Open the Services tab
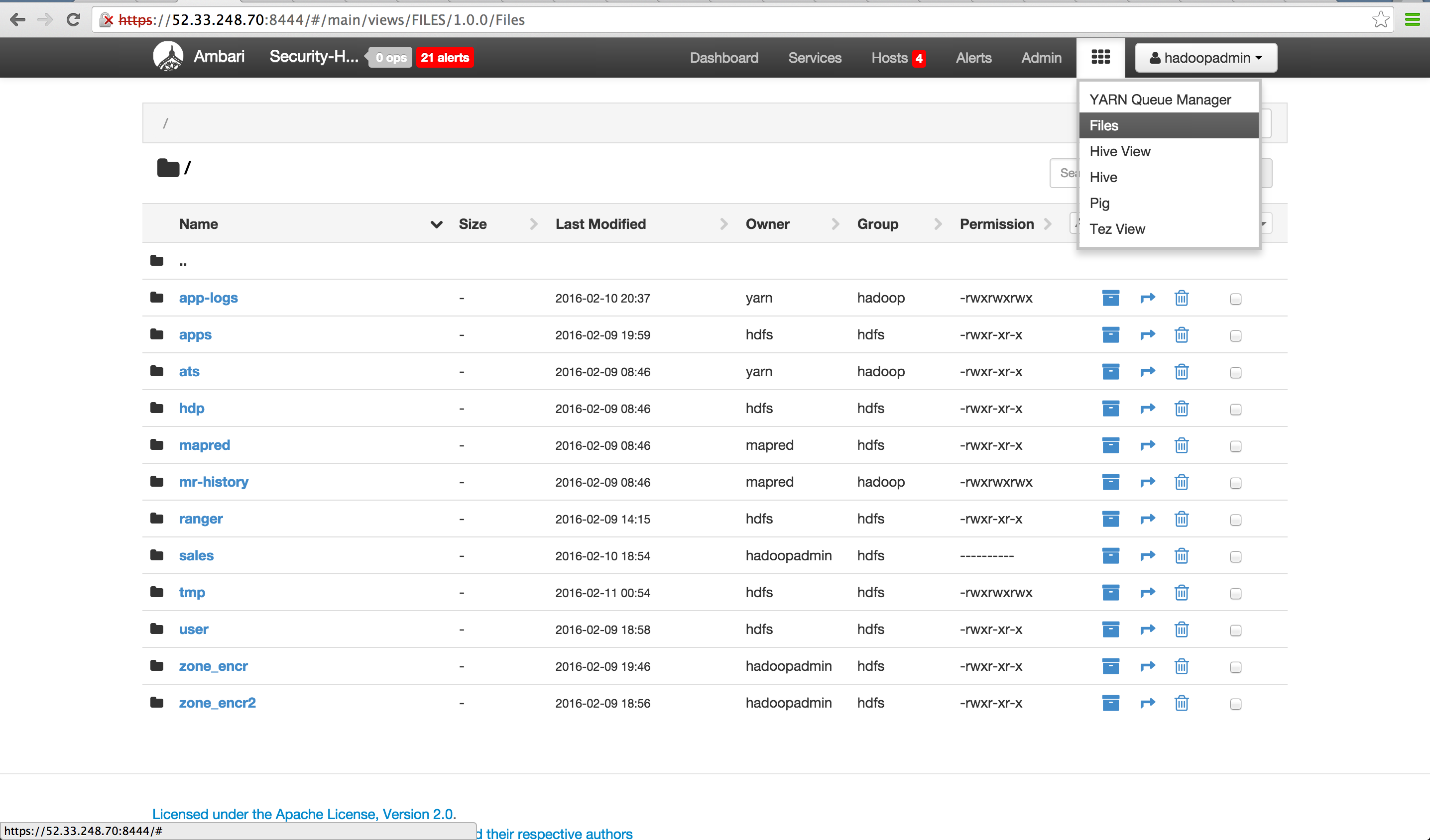This screenshot has height=840, width=1430. pyautogui.click(x=814, y=58)
